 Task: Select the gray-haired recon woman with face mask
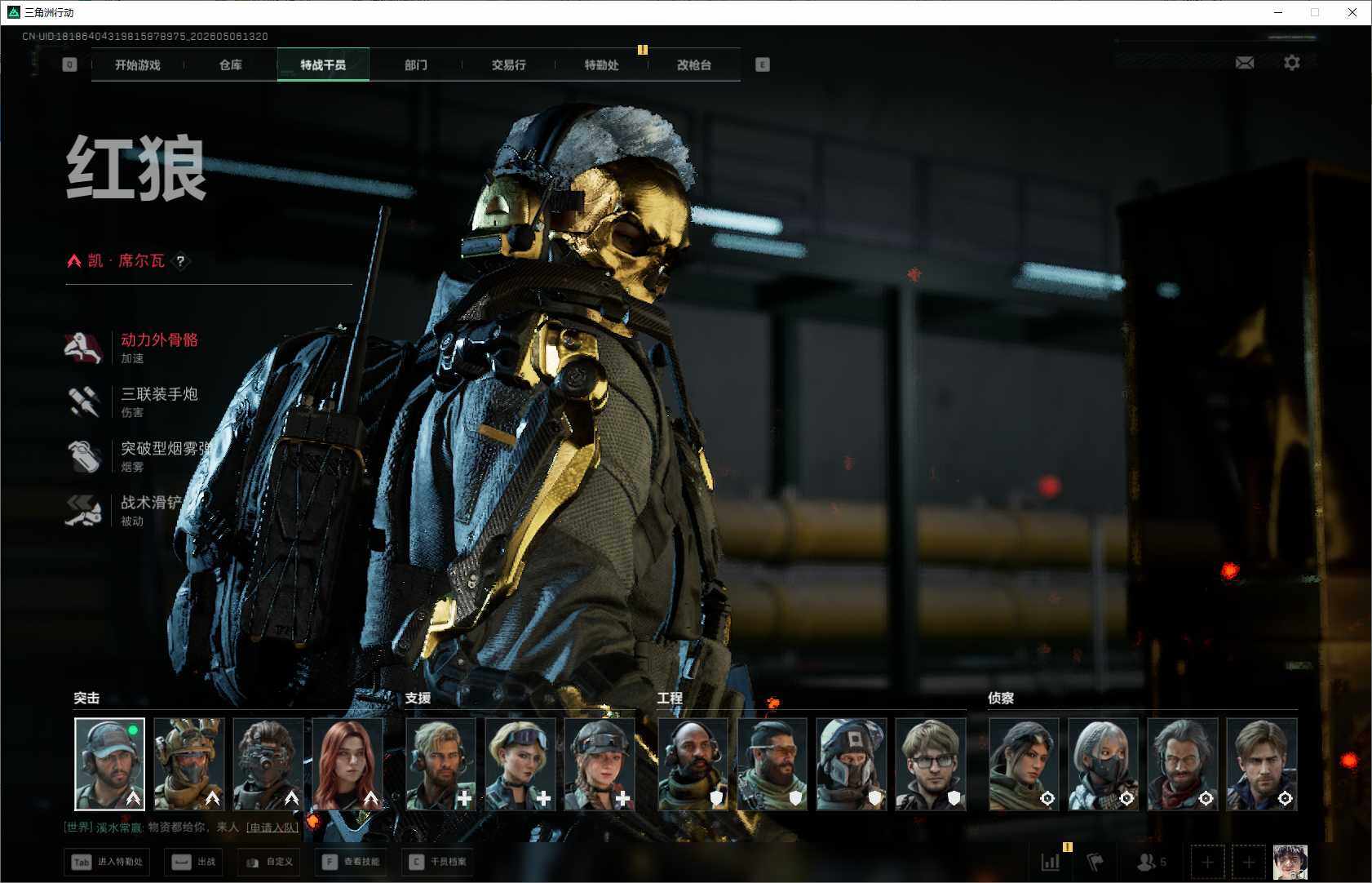(x=1103, y=764)
